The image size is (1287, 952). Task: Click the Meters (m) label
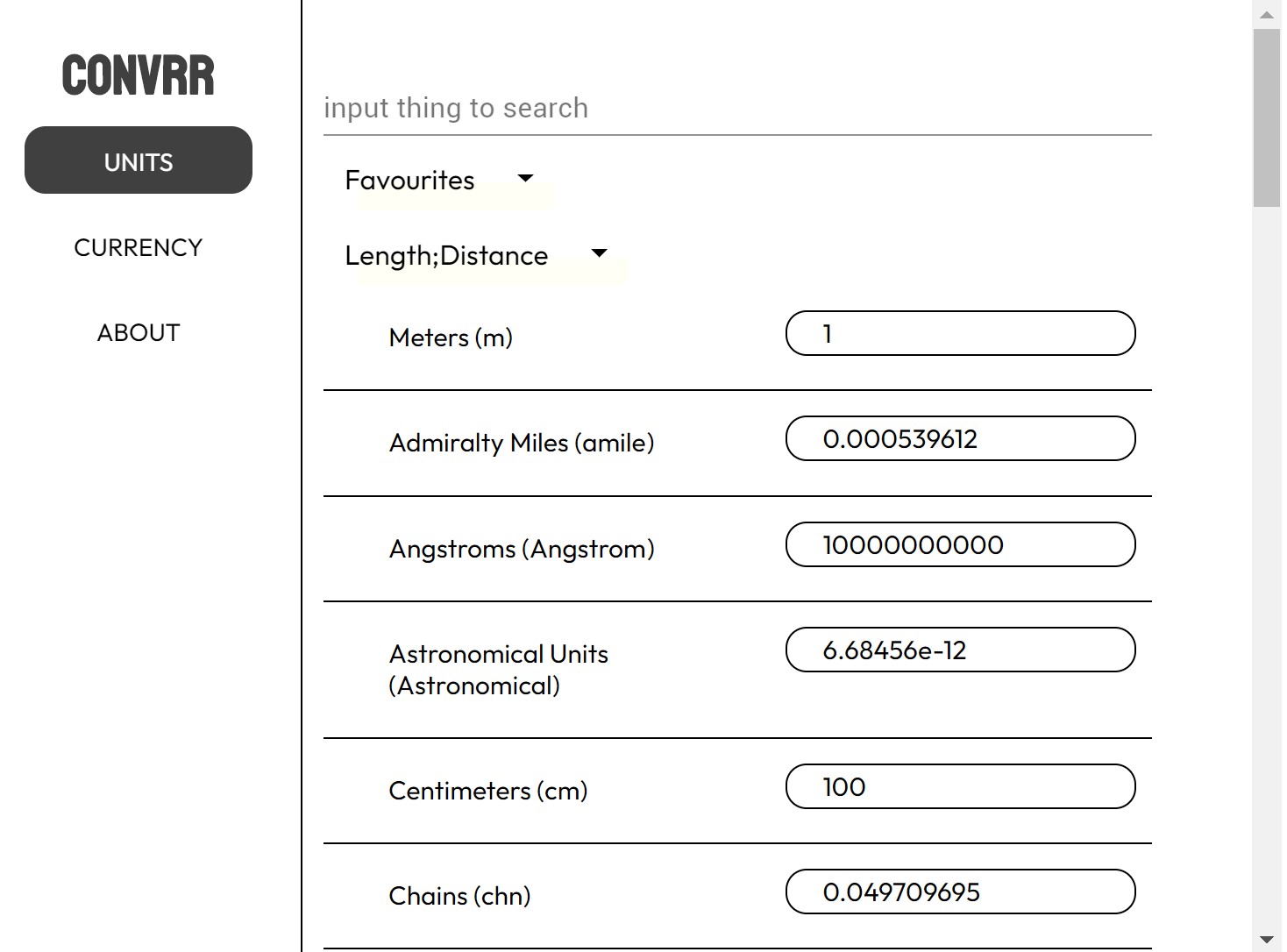coord(451,337)
